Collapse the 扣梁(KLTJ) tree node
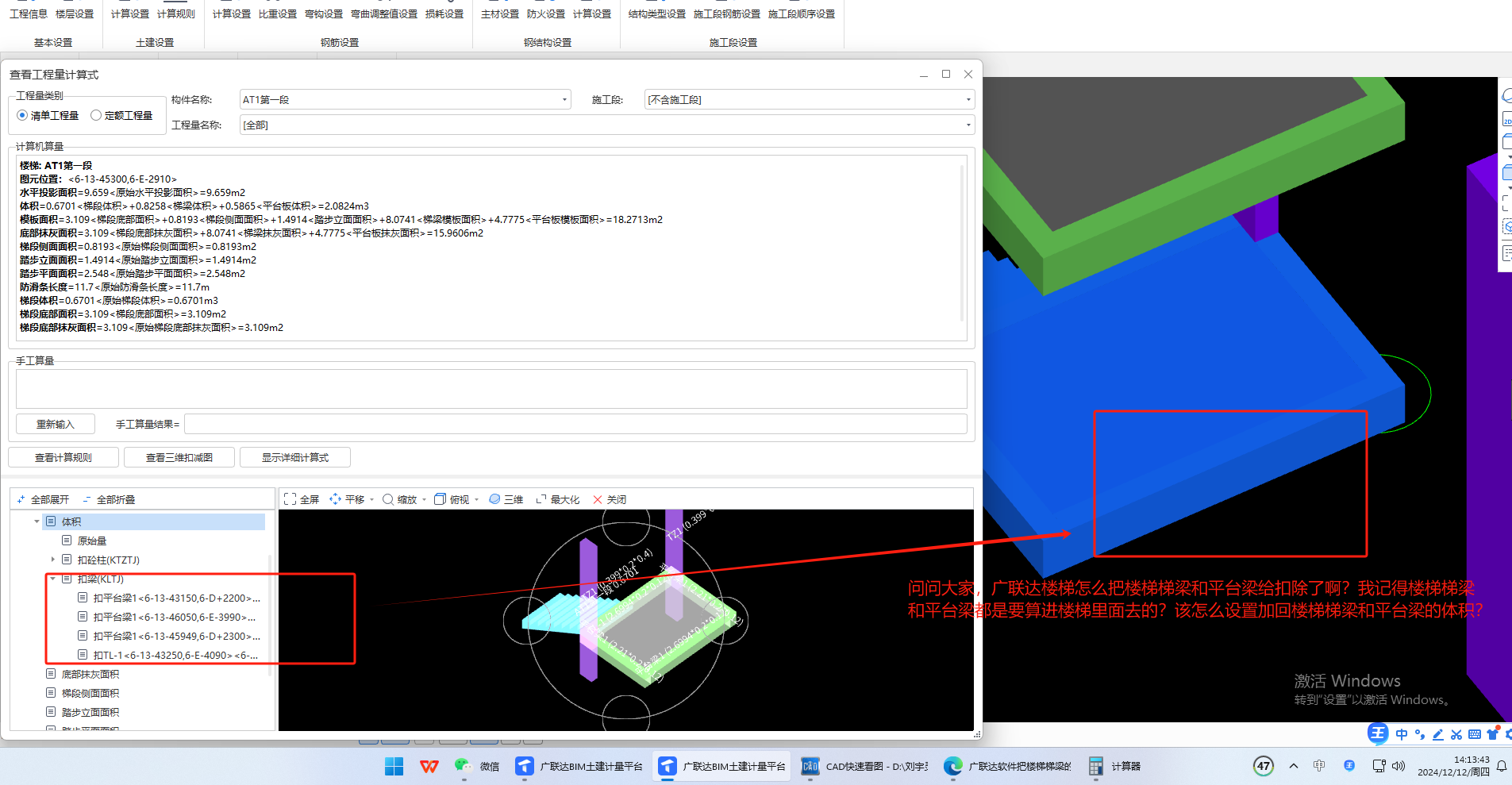This screenshot has width=1512, height=785. [53, 579]
